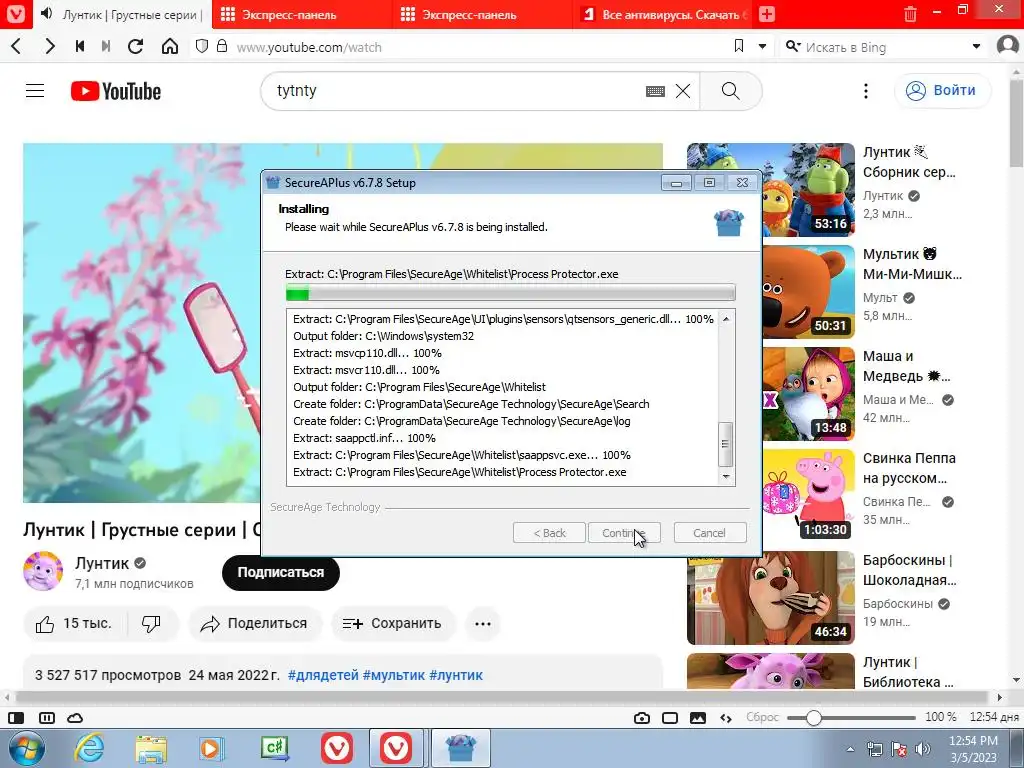The width and height of the screenshot is (1024, 768).
Task: Open the Bing search engine dropdown arrow
Action: (976, 46)
